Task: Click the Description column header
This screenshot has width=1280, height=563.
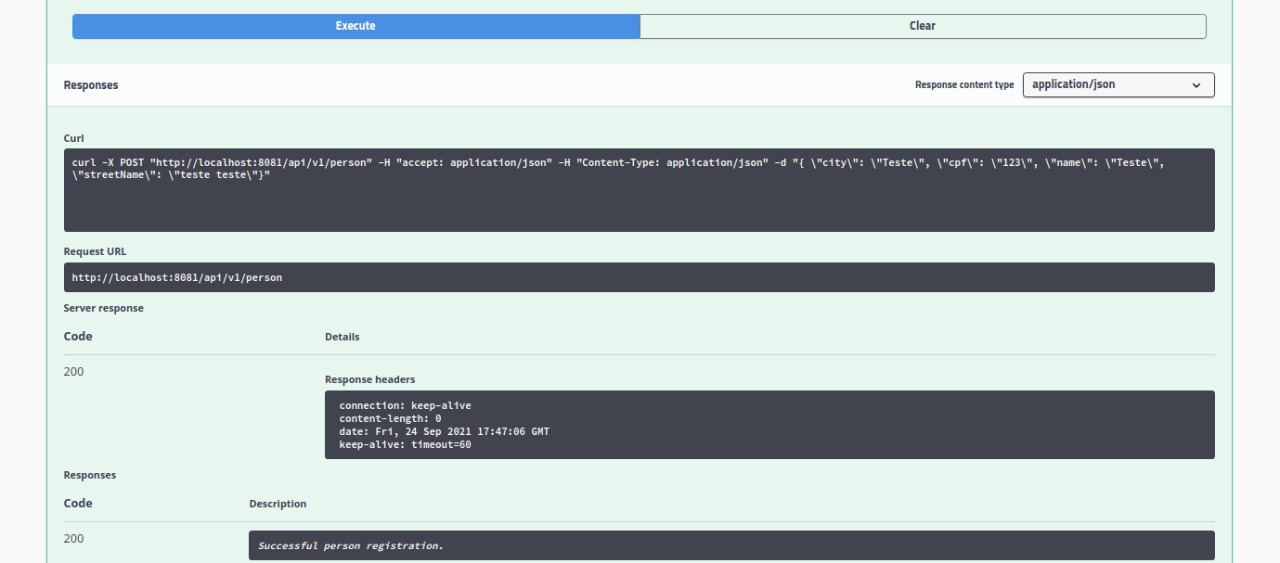Action: [x=278, y=504]
